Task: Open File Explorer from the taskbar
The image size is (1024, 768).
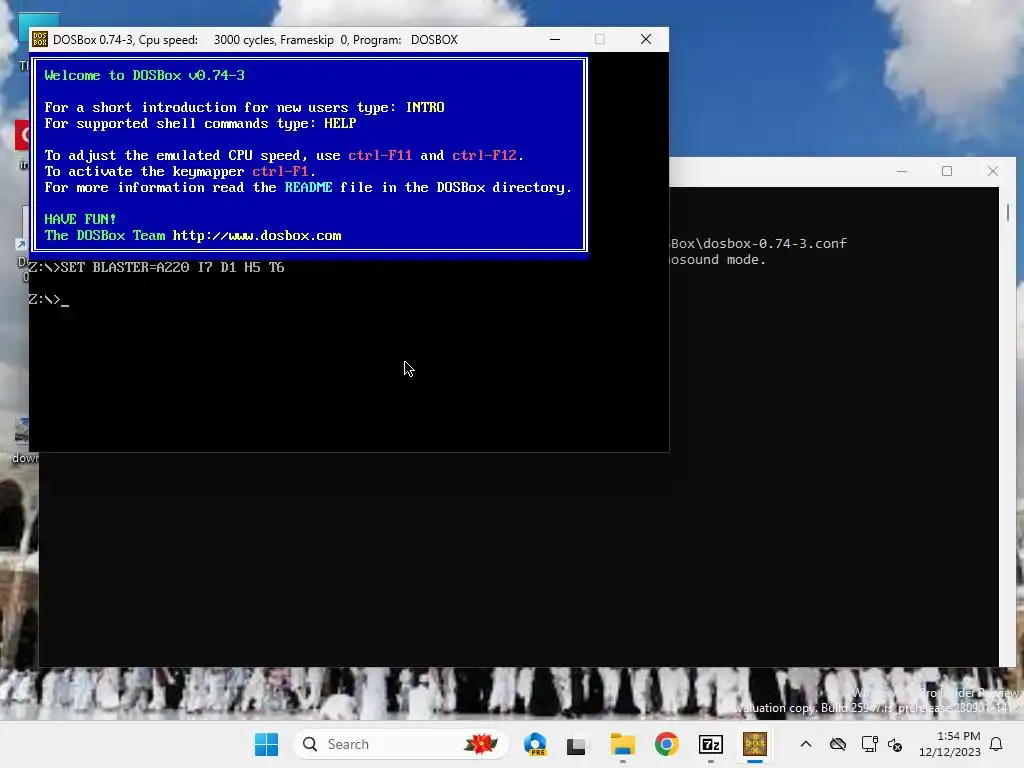Action: tap(622, 744)
